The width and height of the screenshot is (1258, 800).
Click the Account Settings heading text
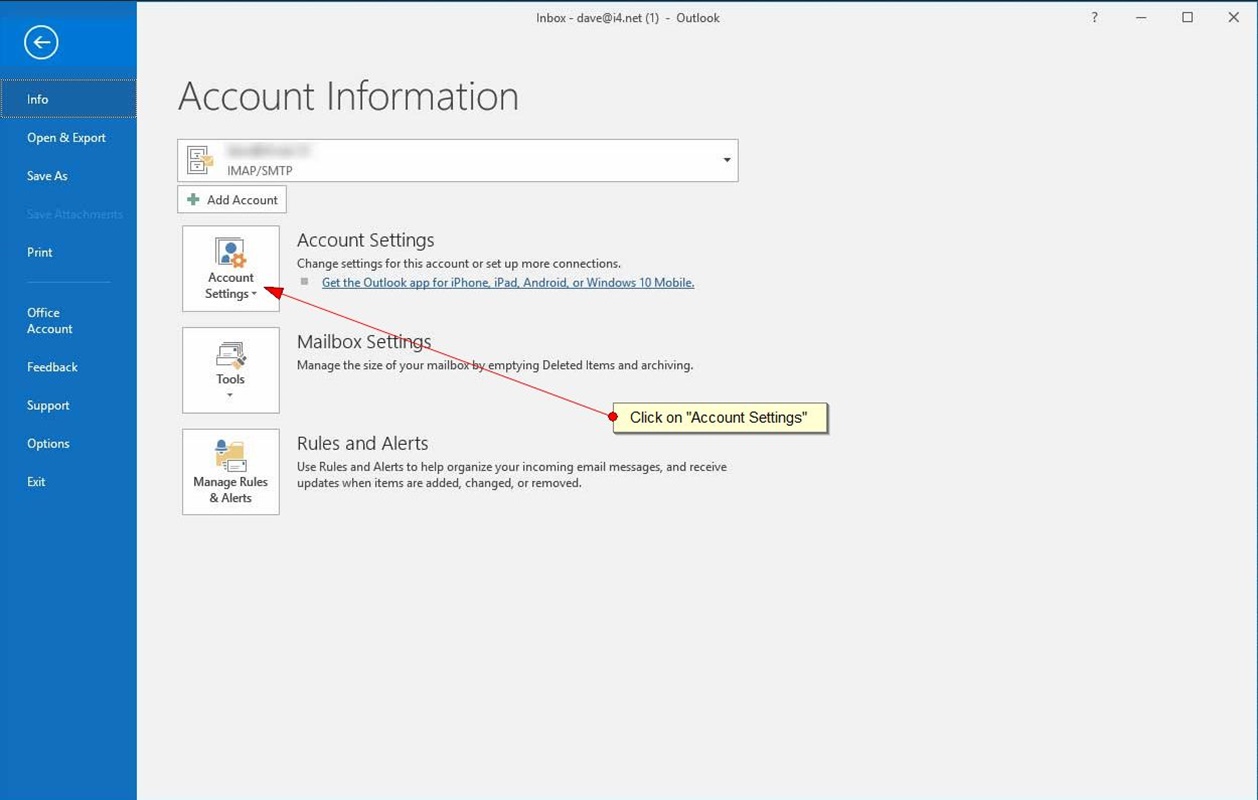[366, 240]
